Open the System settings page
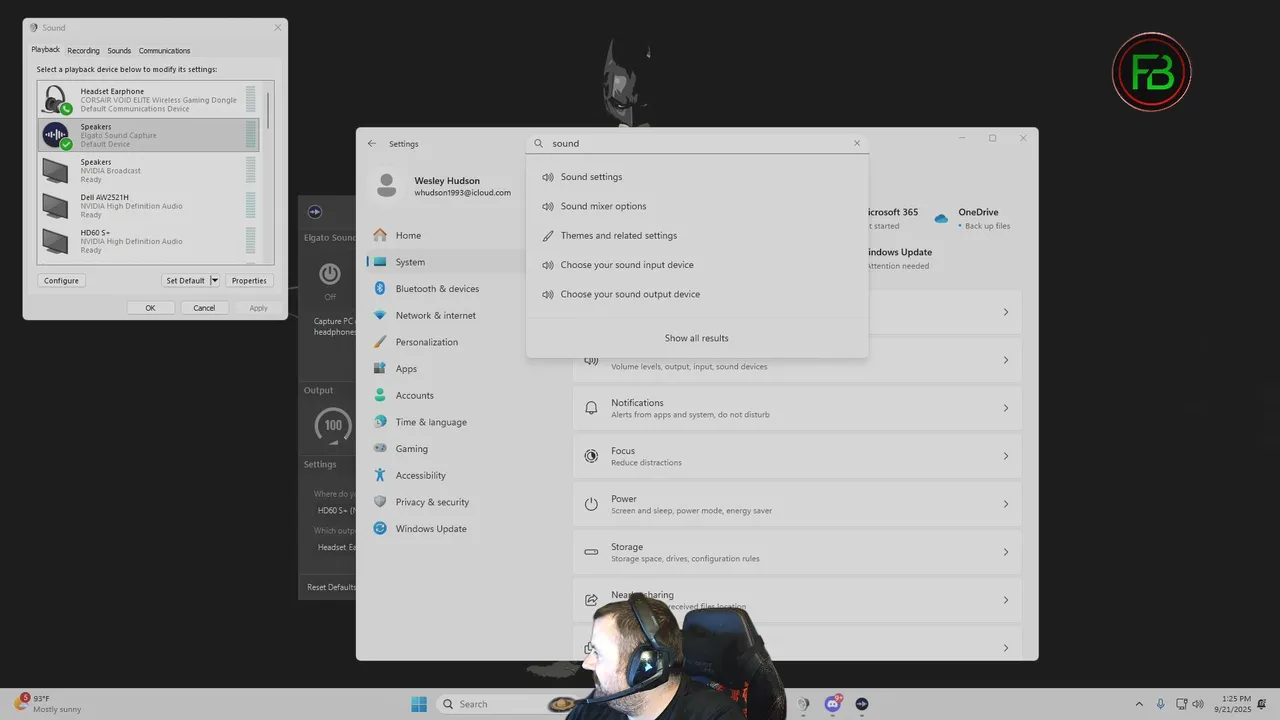 coord(444,262)
